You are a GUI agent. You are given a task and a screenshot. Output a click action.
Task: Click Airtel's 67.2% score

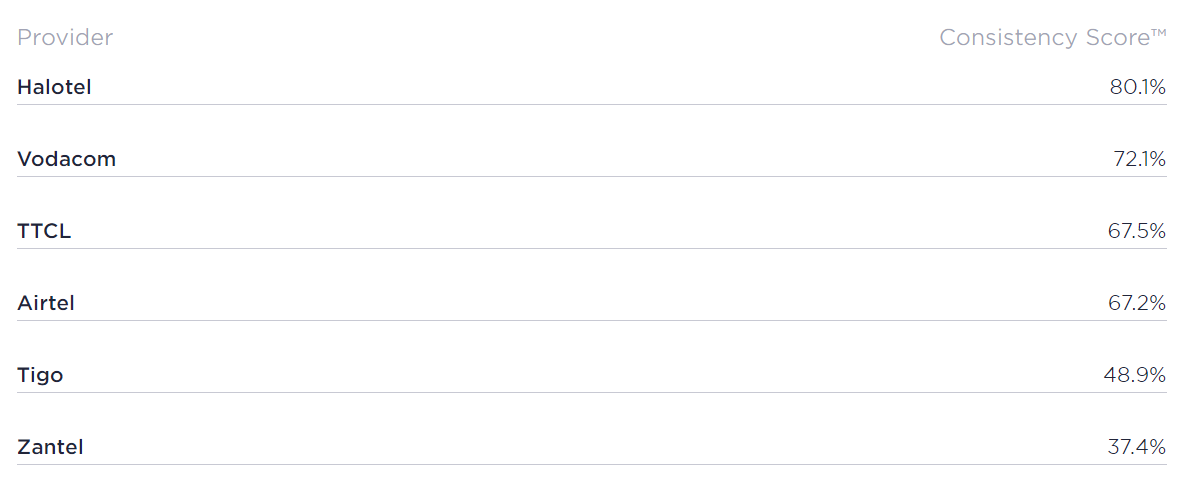[1137, 303]
